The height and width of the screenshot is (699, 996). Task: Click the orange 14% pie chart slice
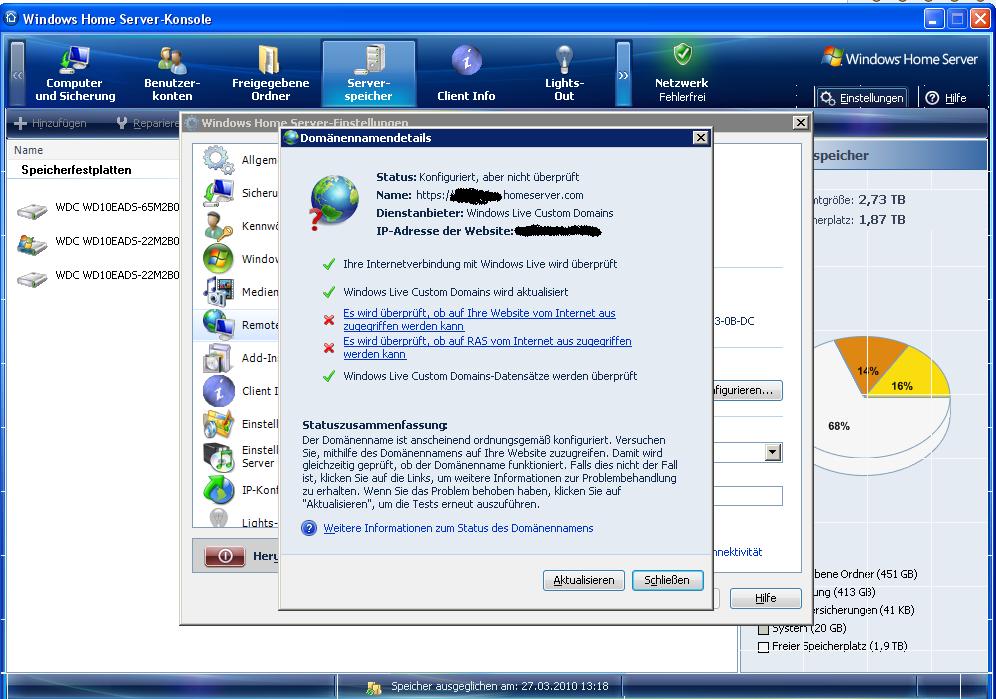(x=871, y=361)
